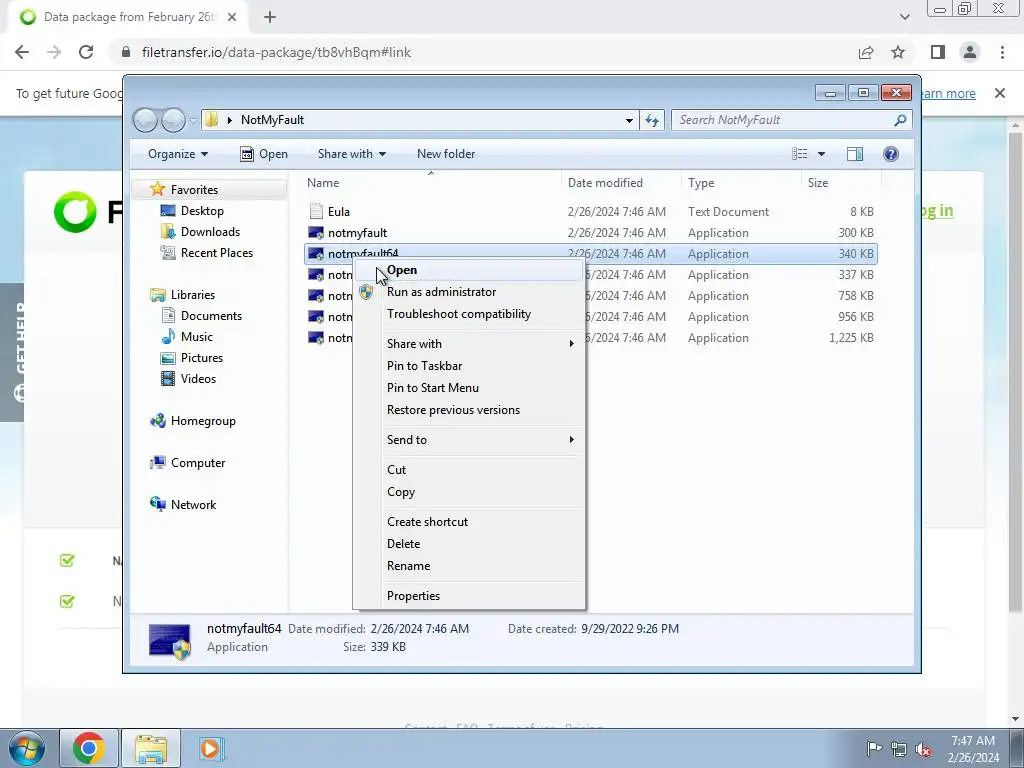This screenshot has width=1024, height=768.
Task: Open the Documents library
Action: pyautogui.click(x=201, y=316)
